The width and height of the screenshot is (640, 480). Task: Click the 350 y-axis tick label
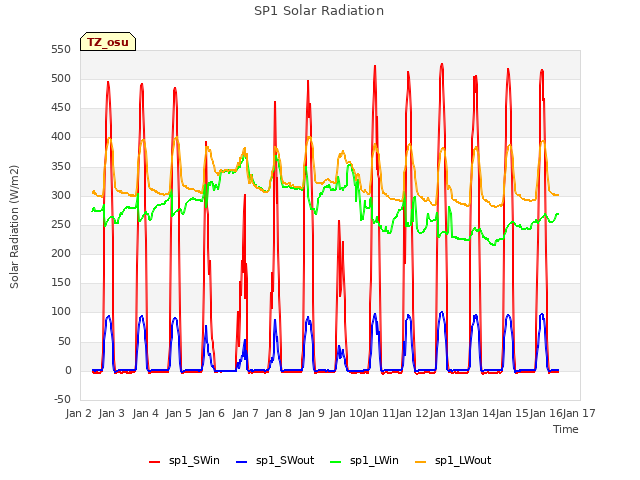pos(61,167)
